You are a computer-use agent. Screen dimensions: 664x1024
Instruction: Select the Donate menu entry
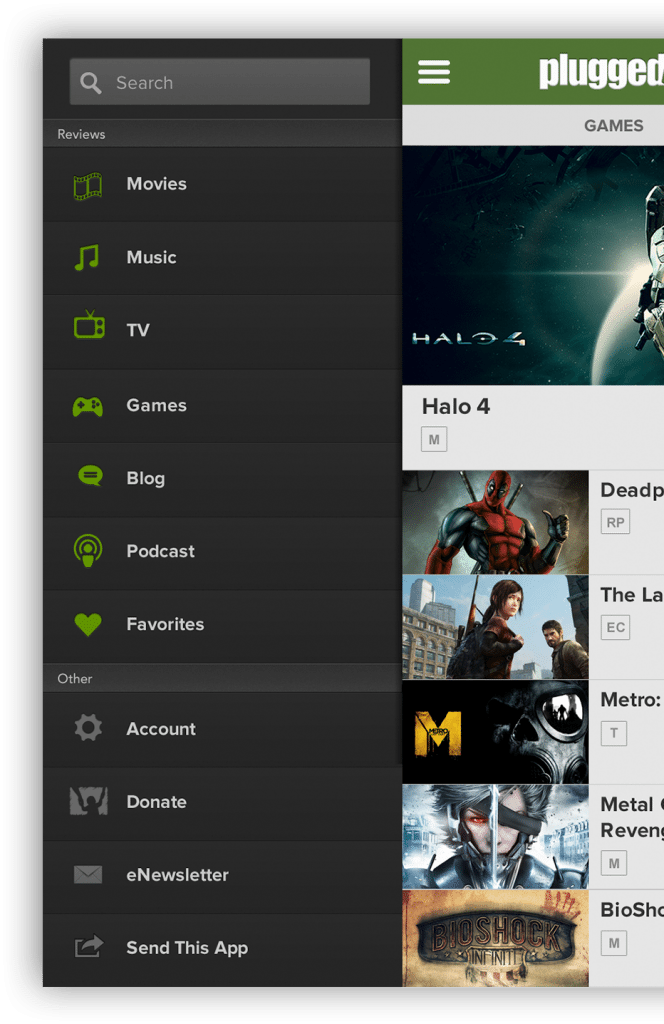tap(223, 803)
